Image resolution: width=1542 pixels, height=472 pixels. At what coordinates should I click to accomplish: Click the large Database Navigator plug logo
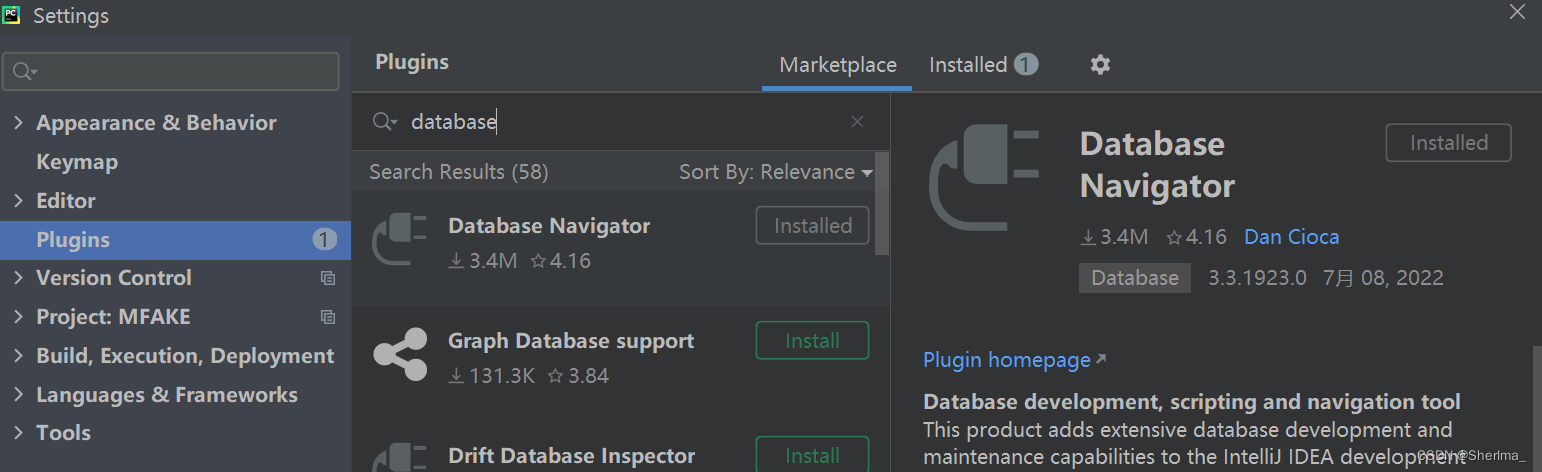(x=984, y=181)
